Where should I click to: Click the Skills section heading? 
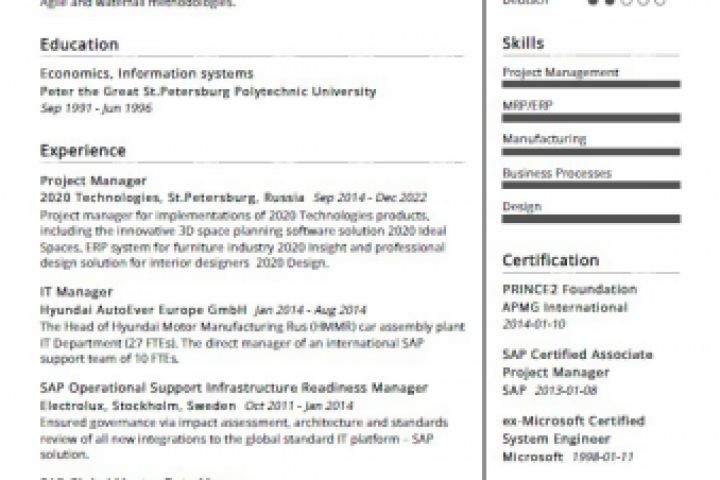click(x=523, y=43)
